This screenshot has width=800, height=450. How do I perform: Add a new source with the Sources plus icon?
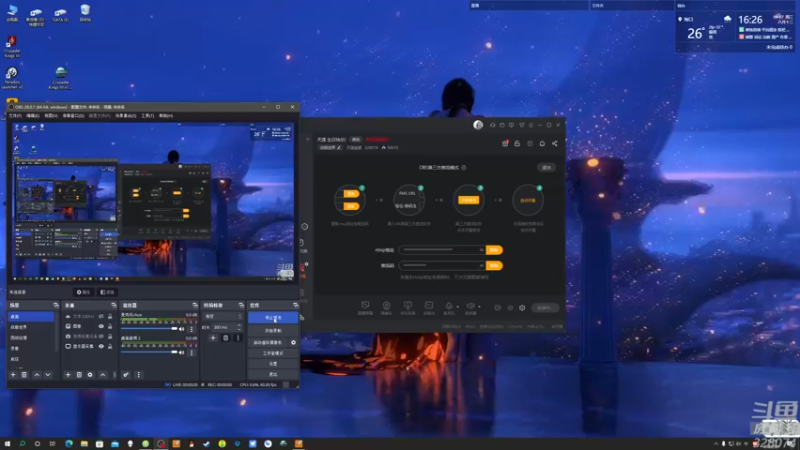pos(68,374)
